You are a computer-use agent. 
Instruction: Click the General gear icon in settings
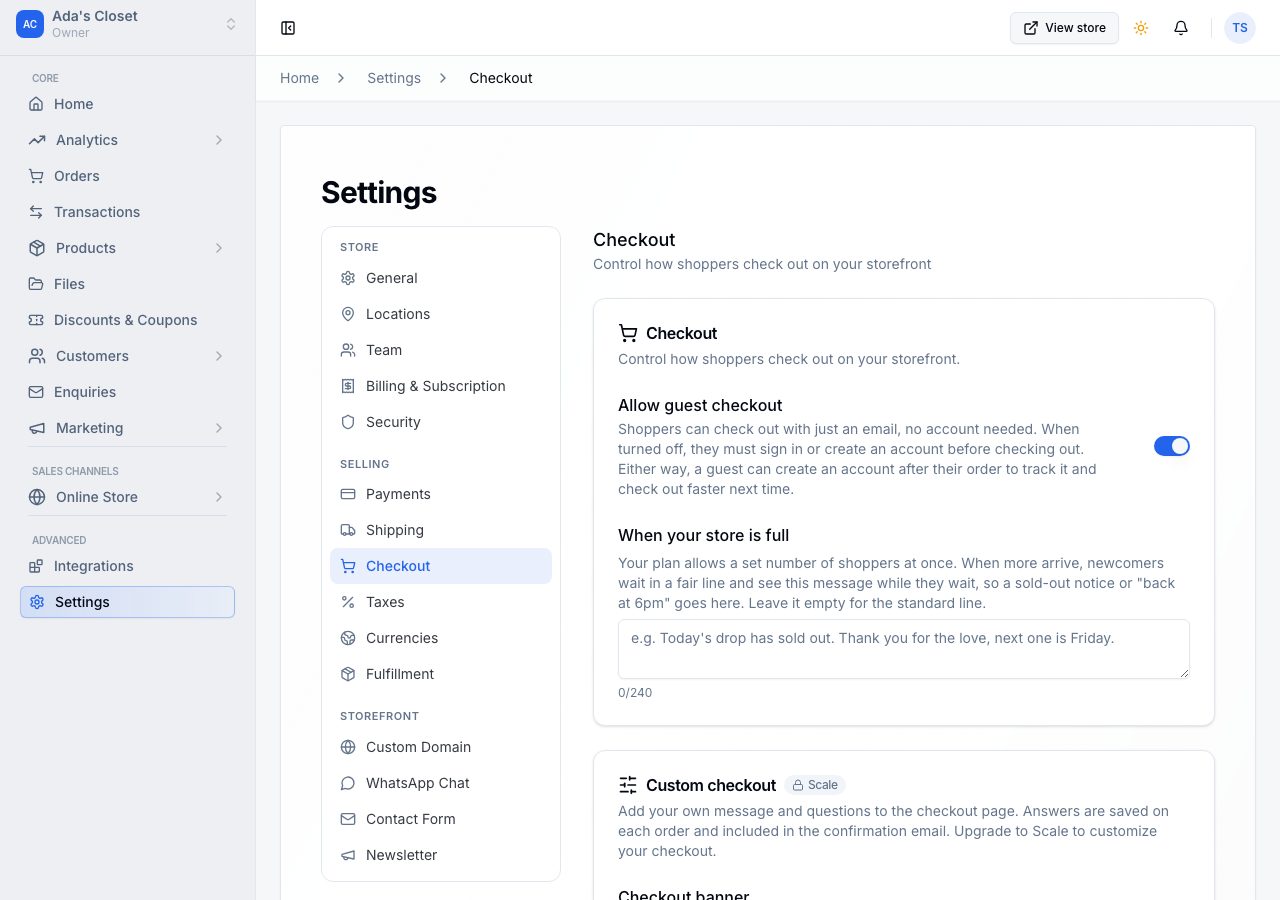coord(348,278)
